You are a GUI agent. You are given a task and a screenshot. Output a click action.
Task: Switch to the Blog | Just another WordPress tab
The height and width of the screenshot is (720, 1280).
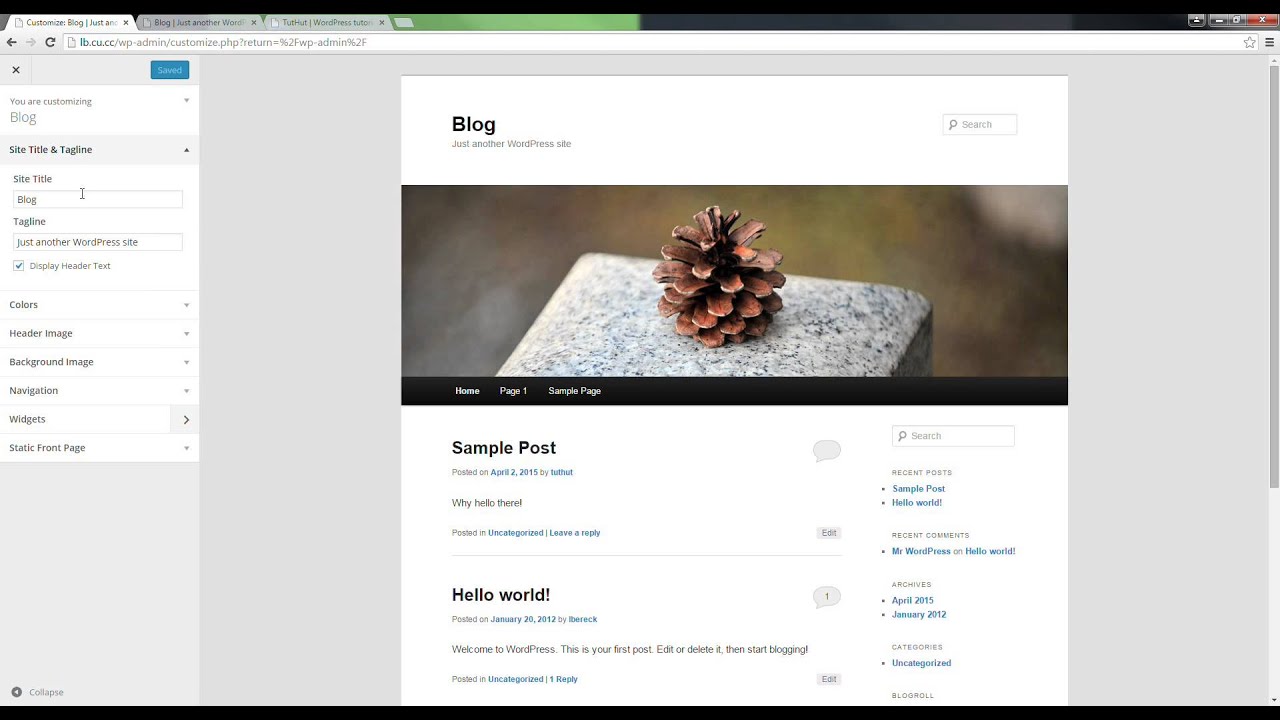coord(198,22)
